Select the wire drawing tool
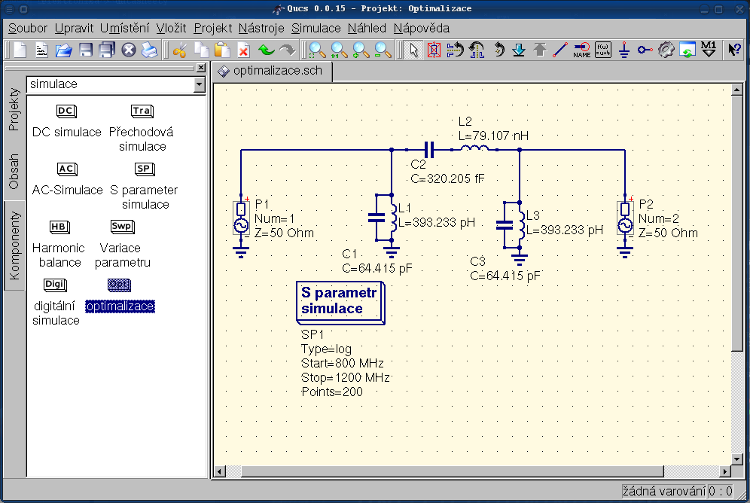 [560, 50]
